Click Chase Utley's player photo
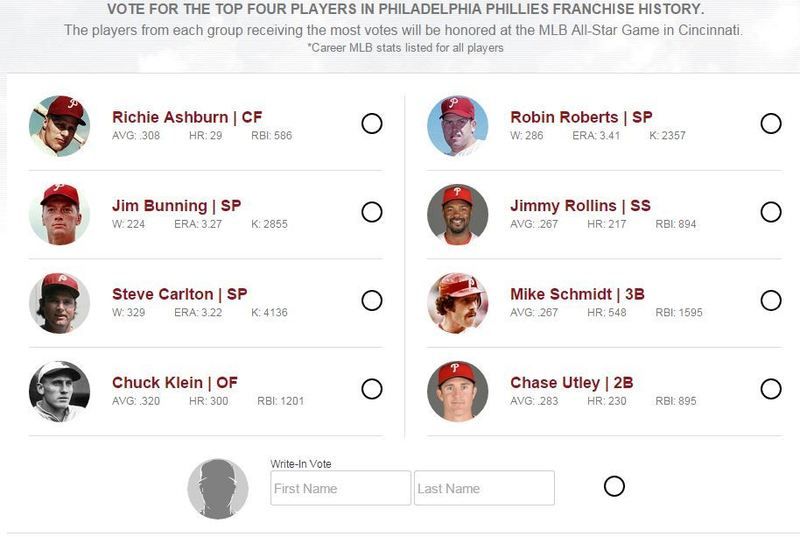 pyautogui.click(x=458, y=392)
